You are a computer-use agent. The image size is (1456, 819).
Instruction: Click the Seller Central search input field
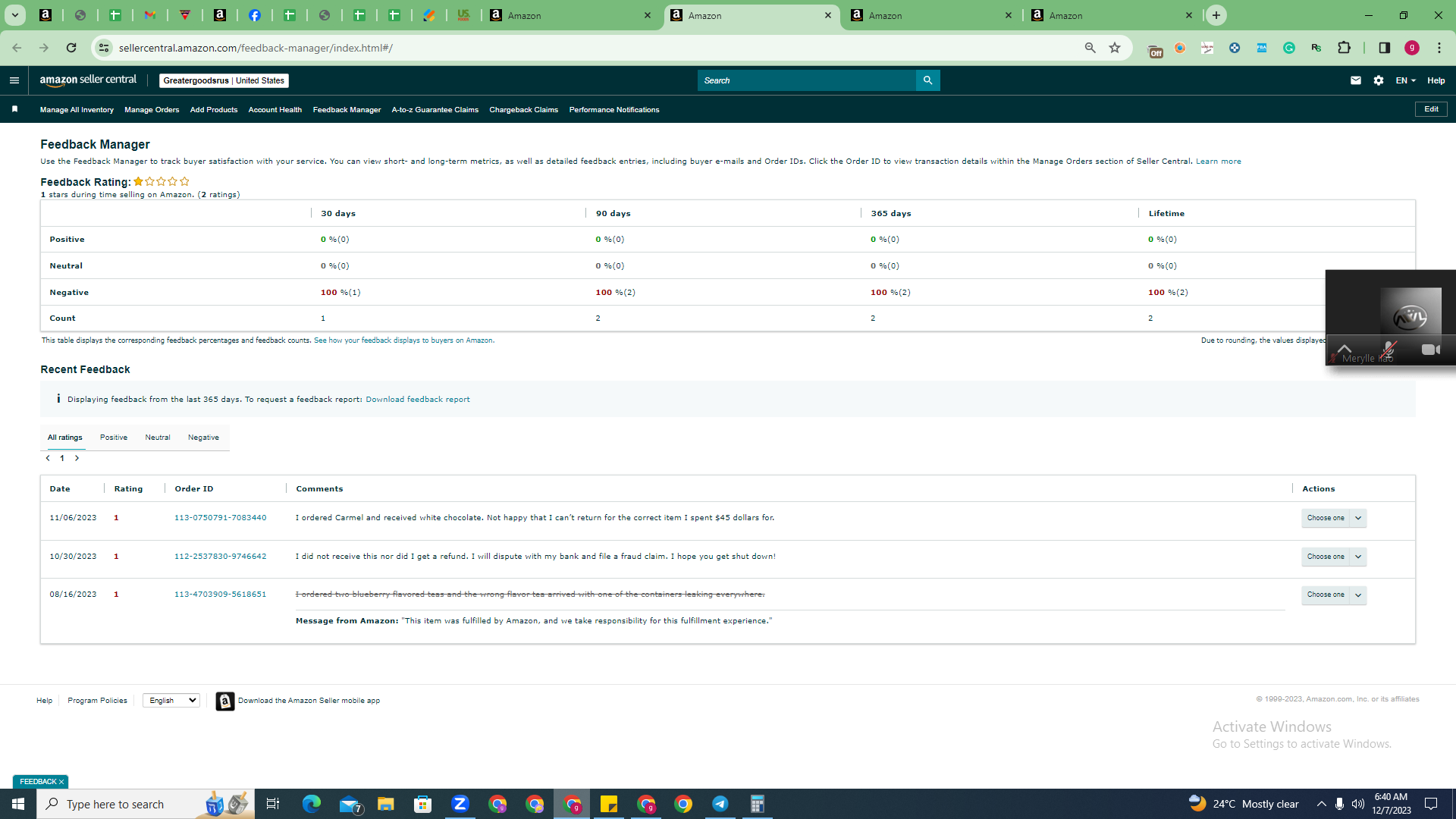pyautogui.click(x=807, y=80)
